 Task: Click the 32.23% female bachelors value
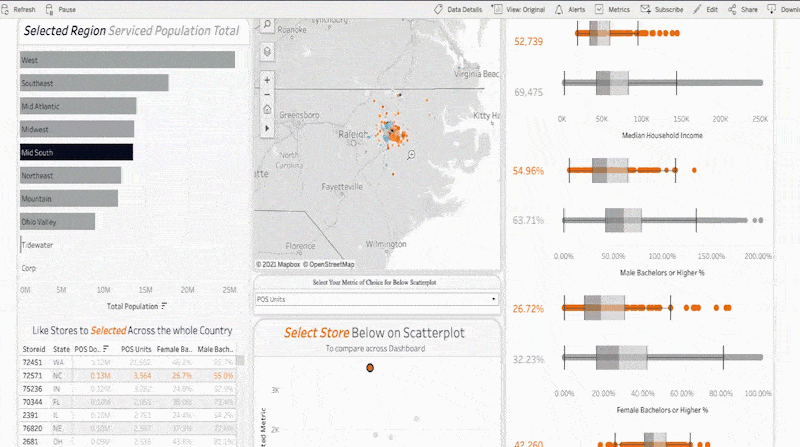click(x=528, y=360)
